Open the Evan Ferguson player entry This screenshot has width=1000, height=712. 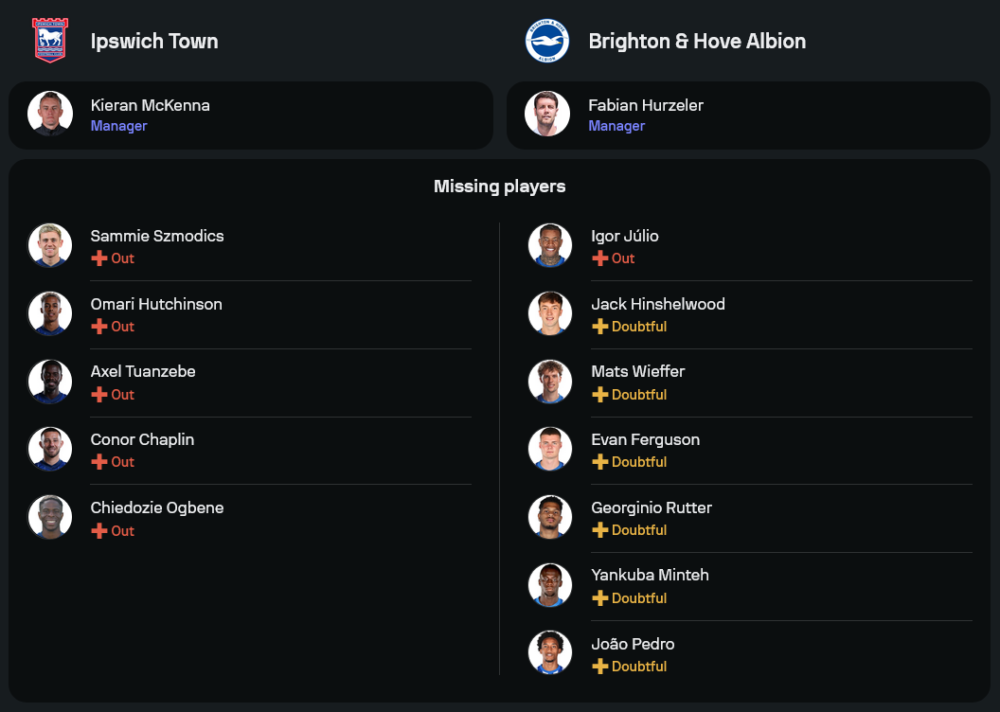point(645,439)
